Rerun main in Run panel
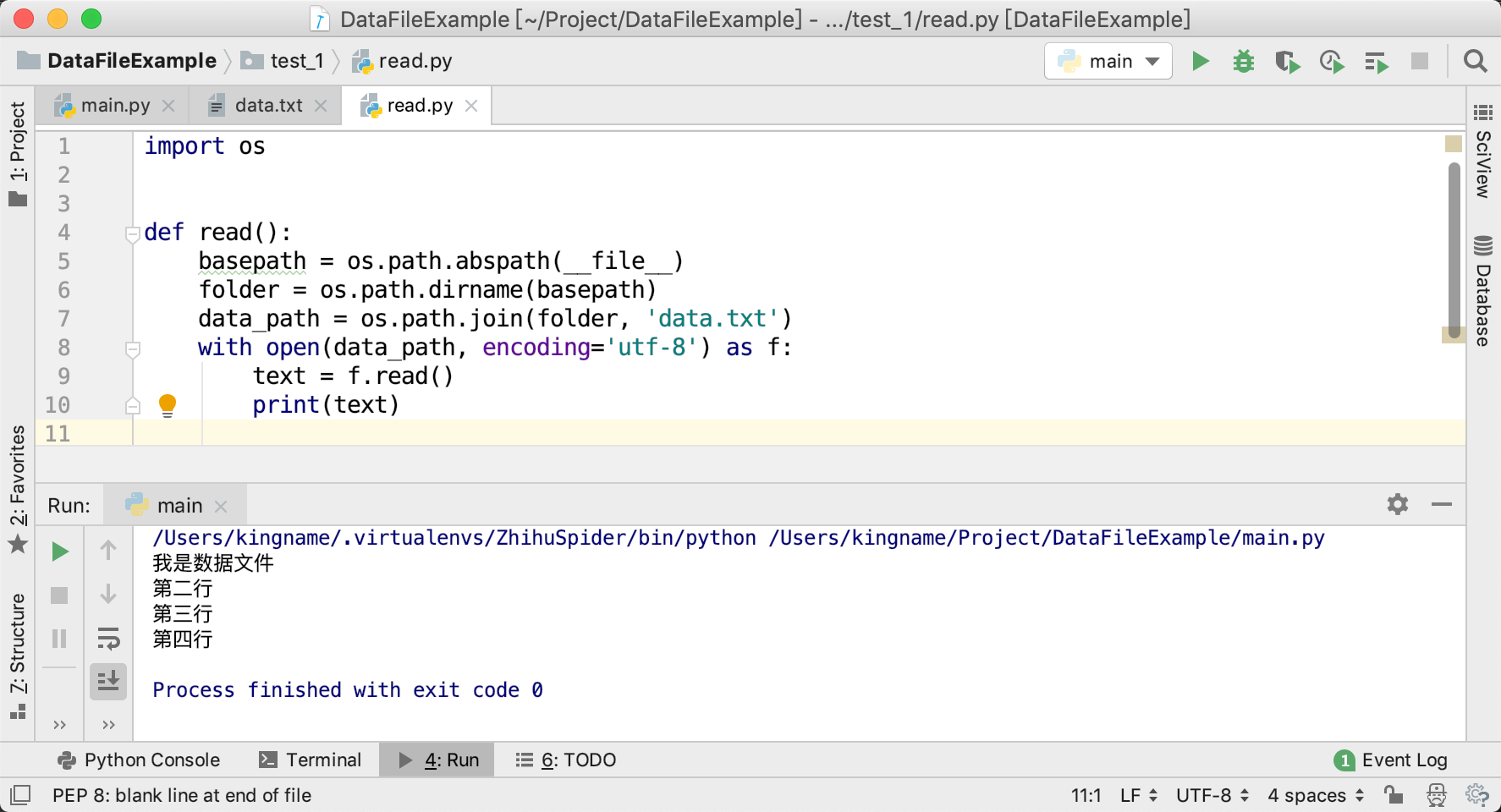Screen dimensions: 1501x812 (x=59, y=551)
